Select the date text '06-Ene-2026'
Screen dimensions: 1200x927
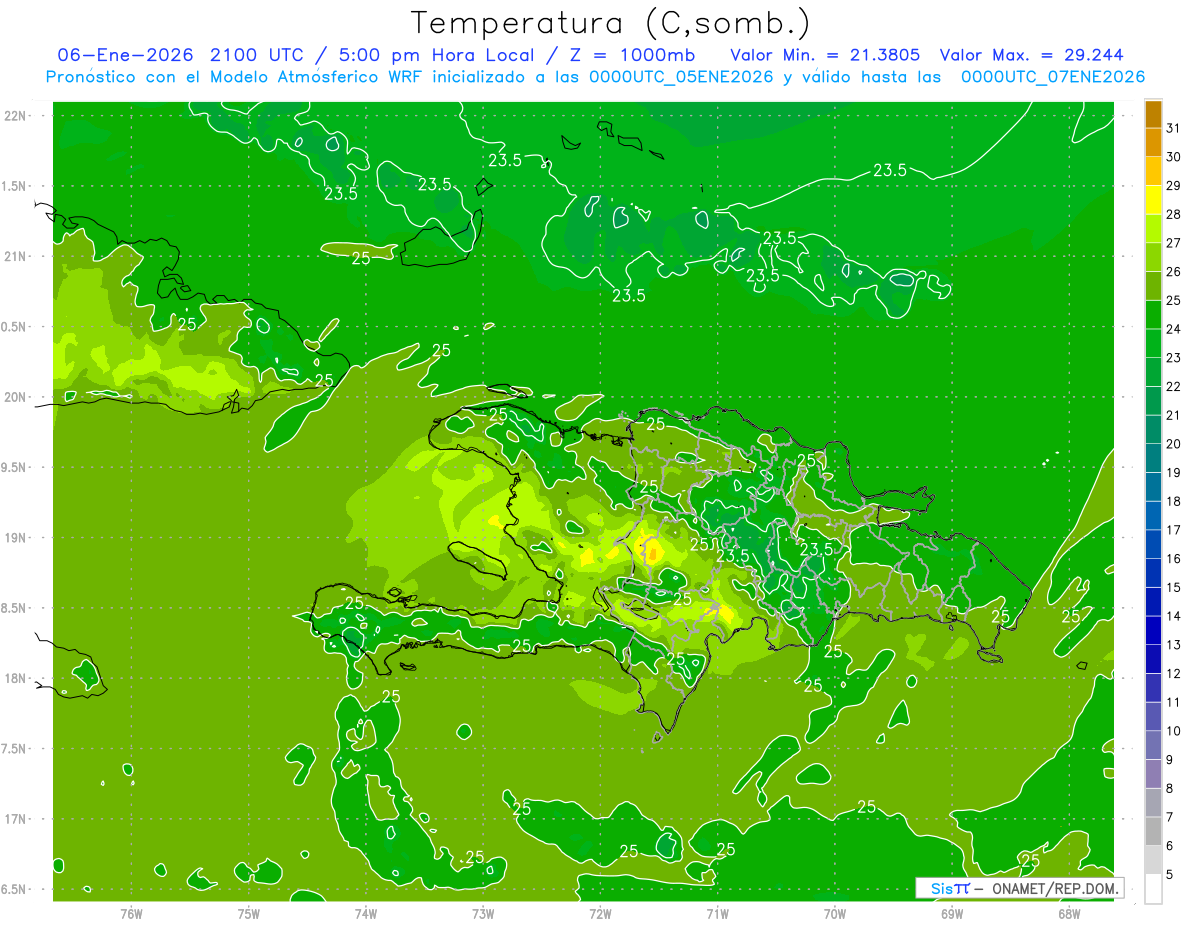click(x=126, y=55)
